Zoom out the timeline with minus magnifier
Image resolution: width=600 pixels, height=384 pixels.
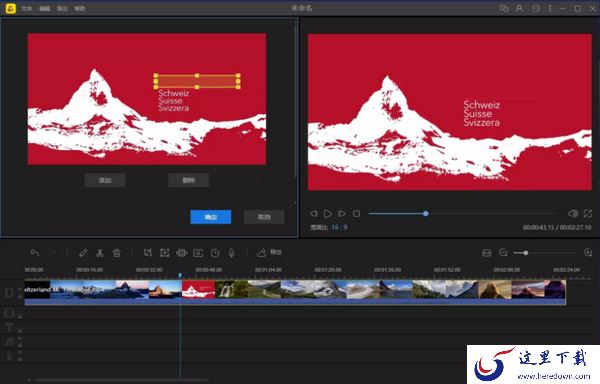(504, 252)
